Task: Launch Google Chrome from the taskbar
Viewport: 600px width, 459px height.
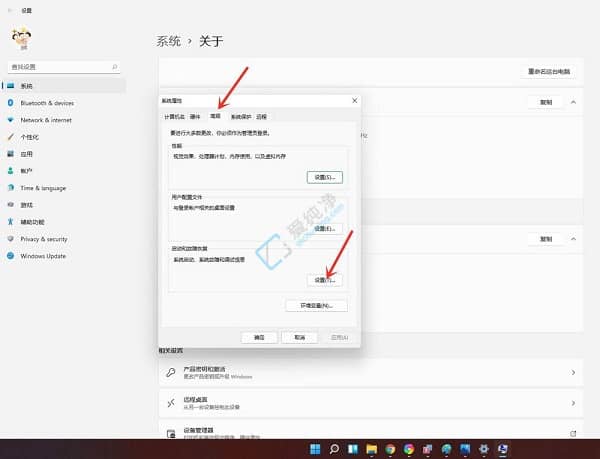Action: point(390,449)
